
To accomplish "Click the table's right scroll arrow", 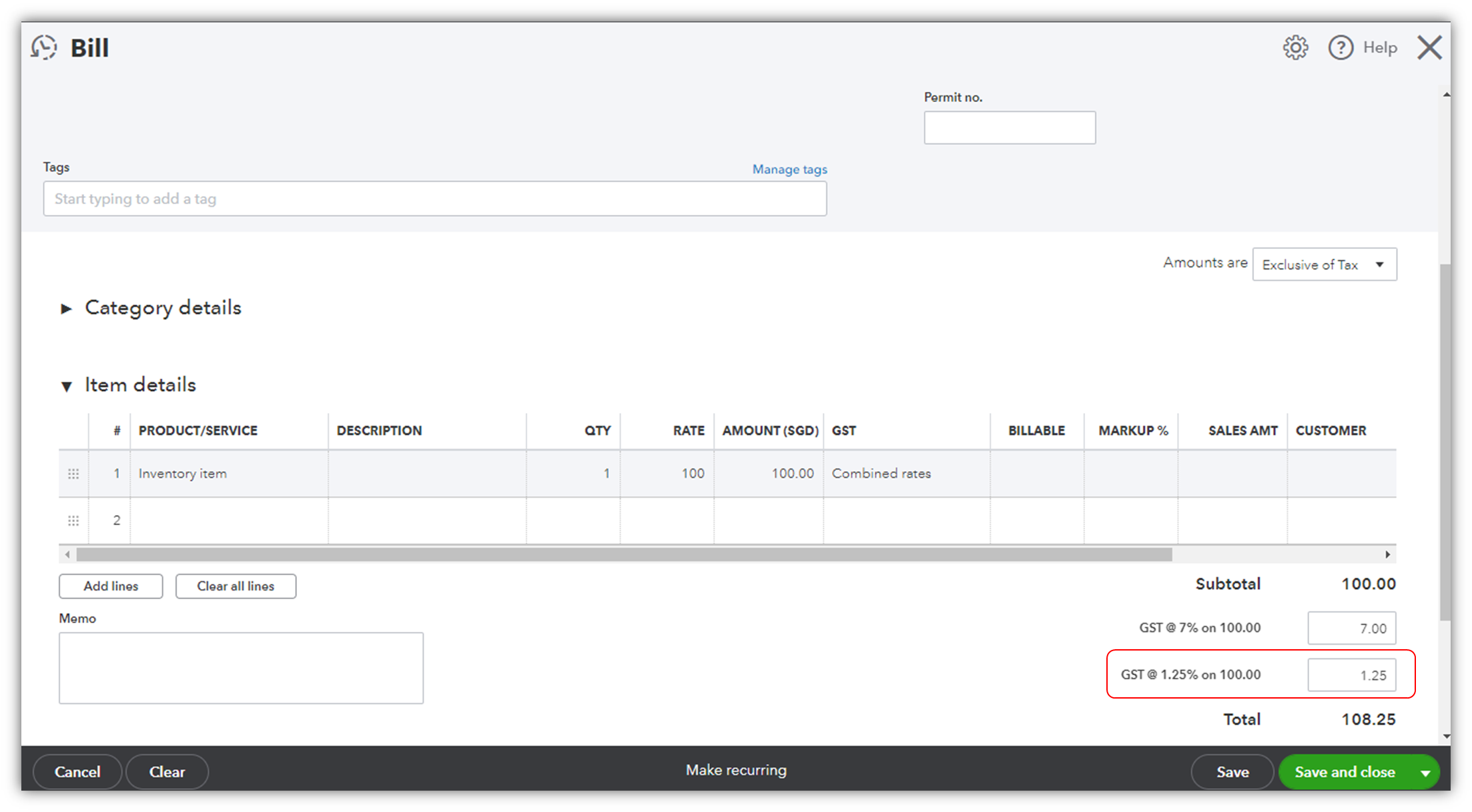I will pos(1387,554).
